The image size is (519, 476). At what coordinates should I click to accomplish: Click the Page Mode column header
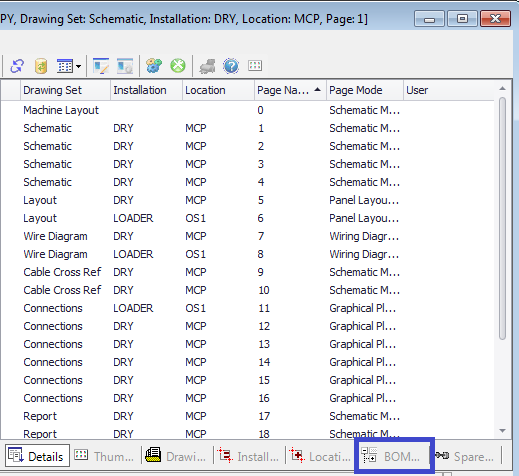point(365,90)
